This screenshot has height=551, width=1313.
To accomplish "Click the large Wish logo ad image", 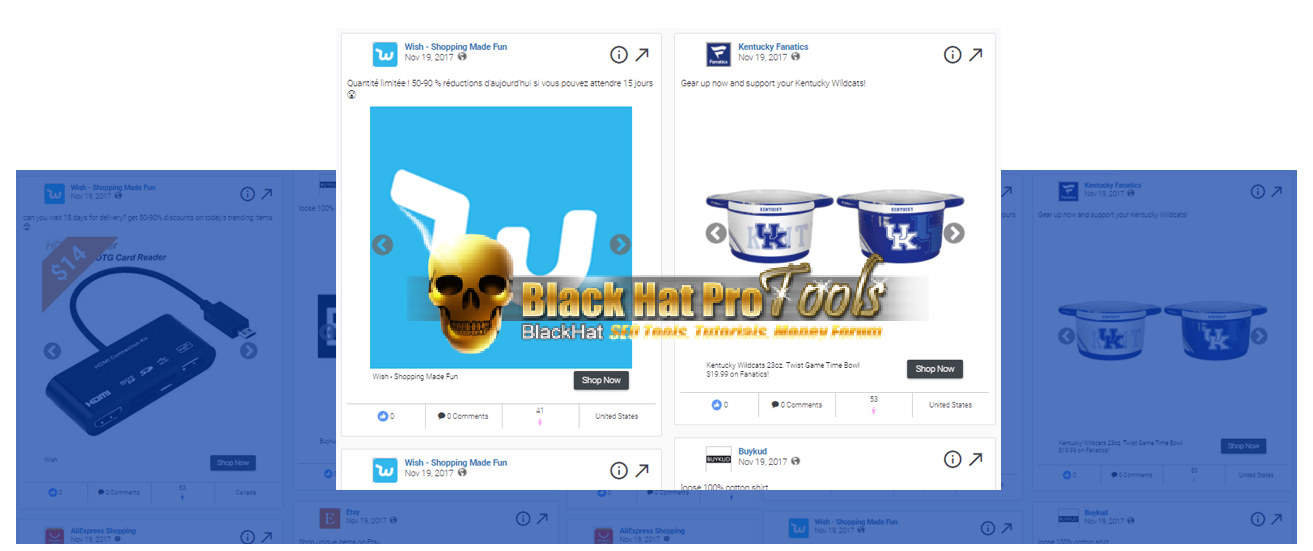I will coord(501,238).
